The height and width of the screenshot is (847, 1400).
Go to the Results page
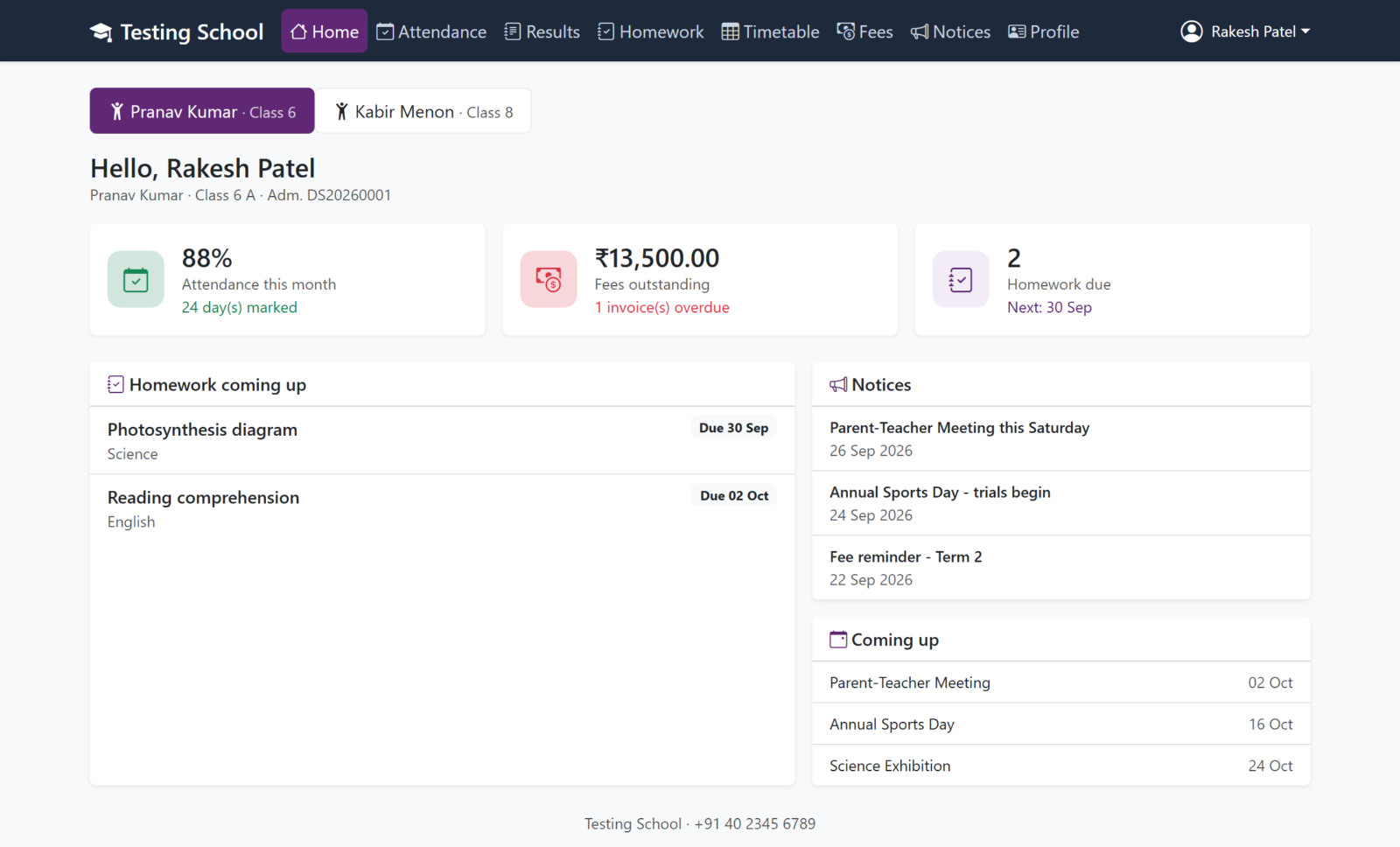542,31
